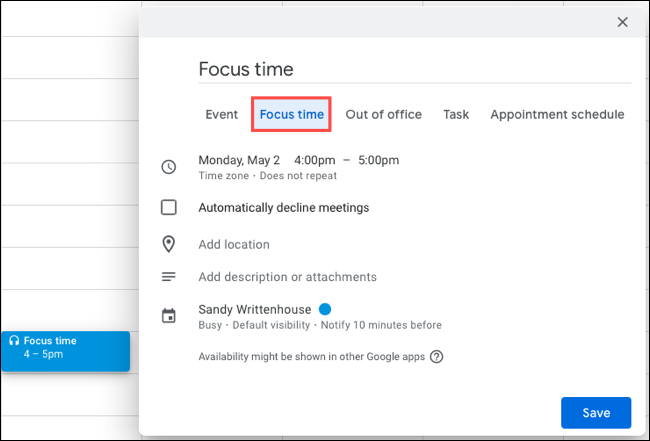Switch to the Event tab
The image size is (650, 441).
(221, 115)
